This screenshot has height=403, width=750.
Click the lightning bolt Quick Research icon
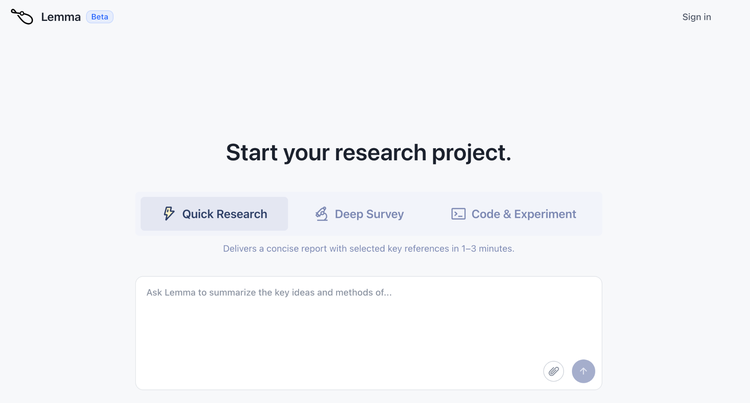tap(169, 214)
